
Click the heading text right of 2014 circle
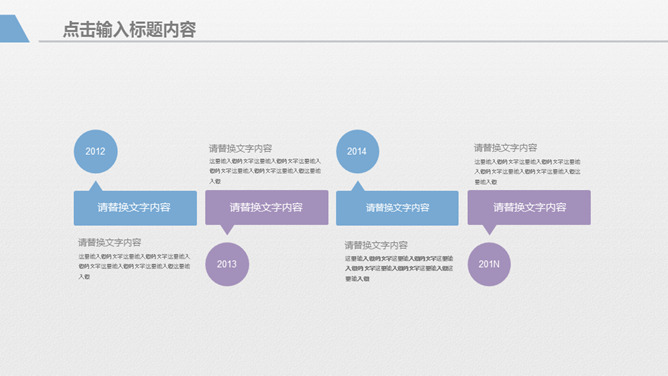point(505,148)
